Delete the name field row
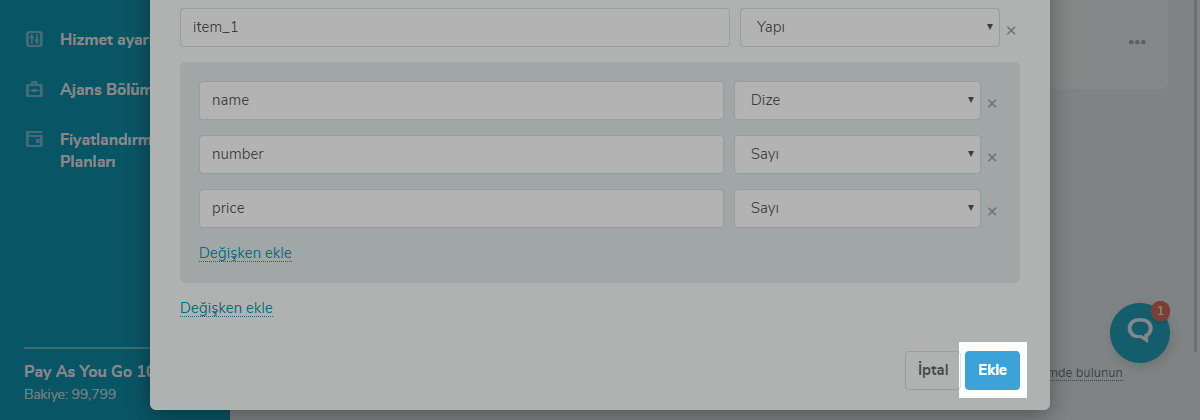The width and height of the screenshot is (1200, 420). point(992,103)
